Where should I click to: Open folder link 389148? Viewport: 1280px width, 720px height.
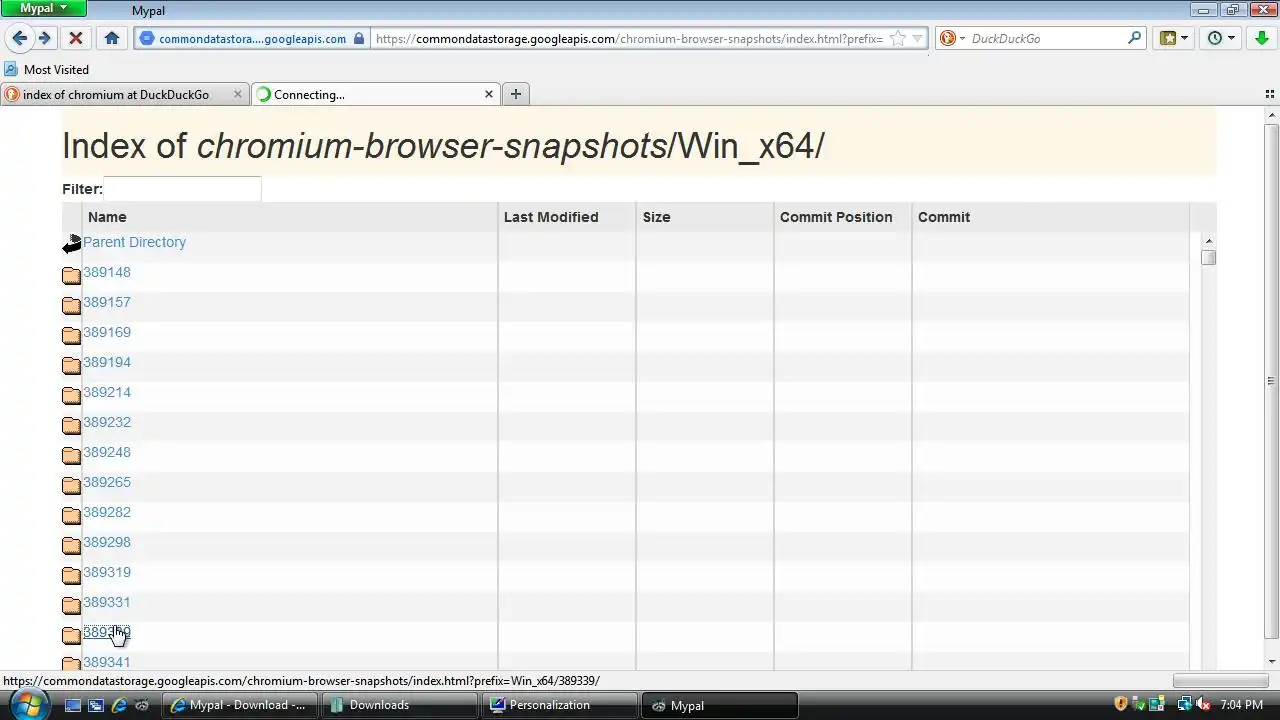coord(107,272)
